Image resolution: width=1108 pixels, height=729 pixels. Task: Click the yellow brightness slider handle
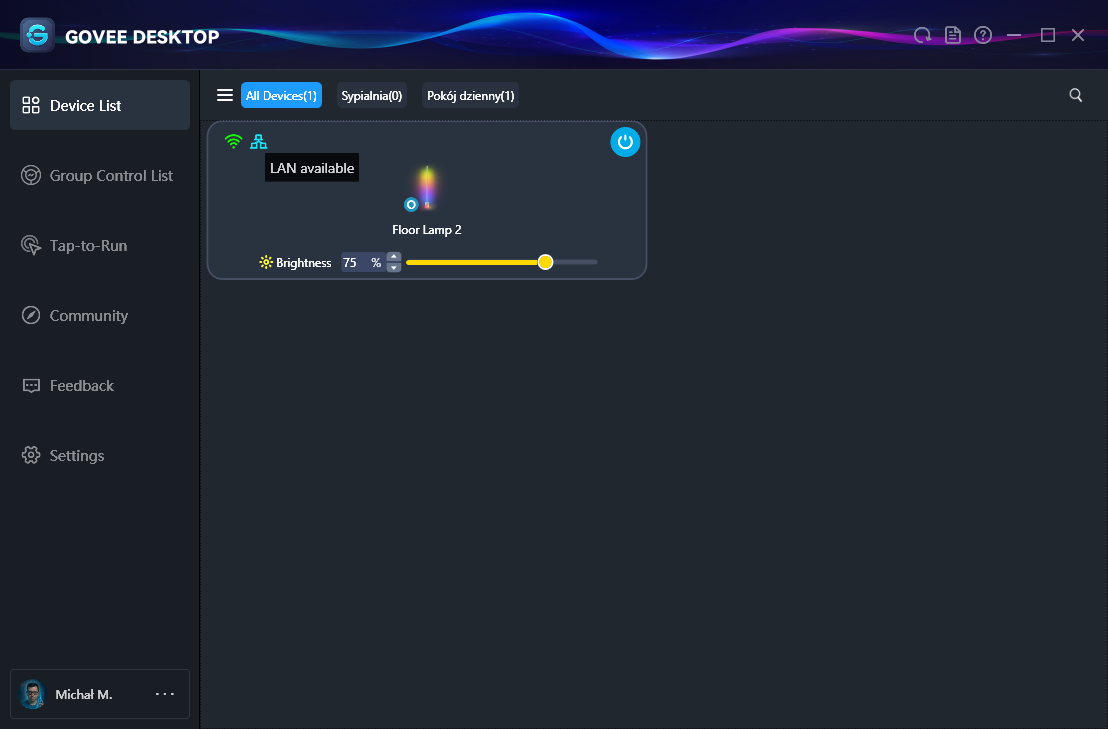pos(545,262)
